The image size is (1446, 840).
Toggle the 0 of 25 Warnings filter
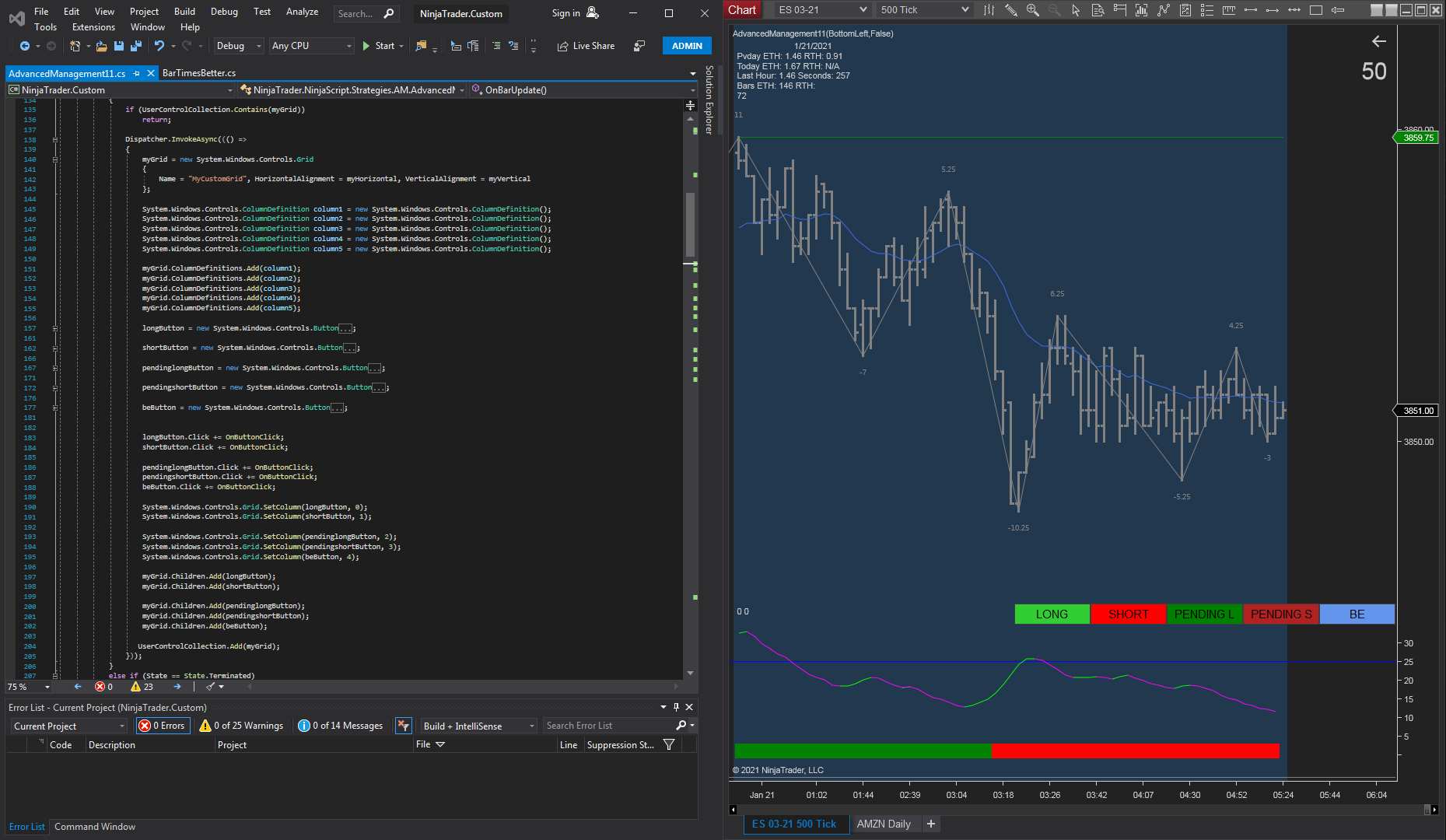(241, 726)
